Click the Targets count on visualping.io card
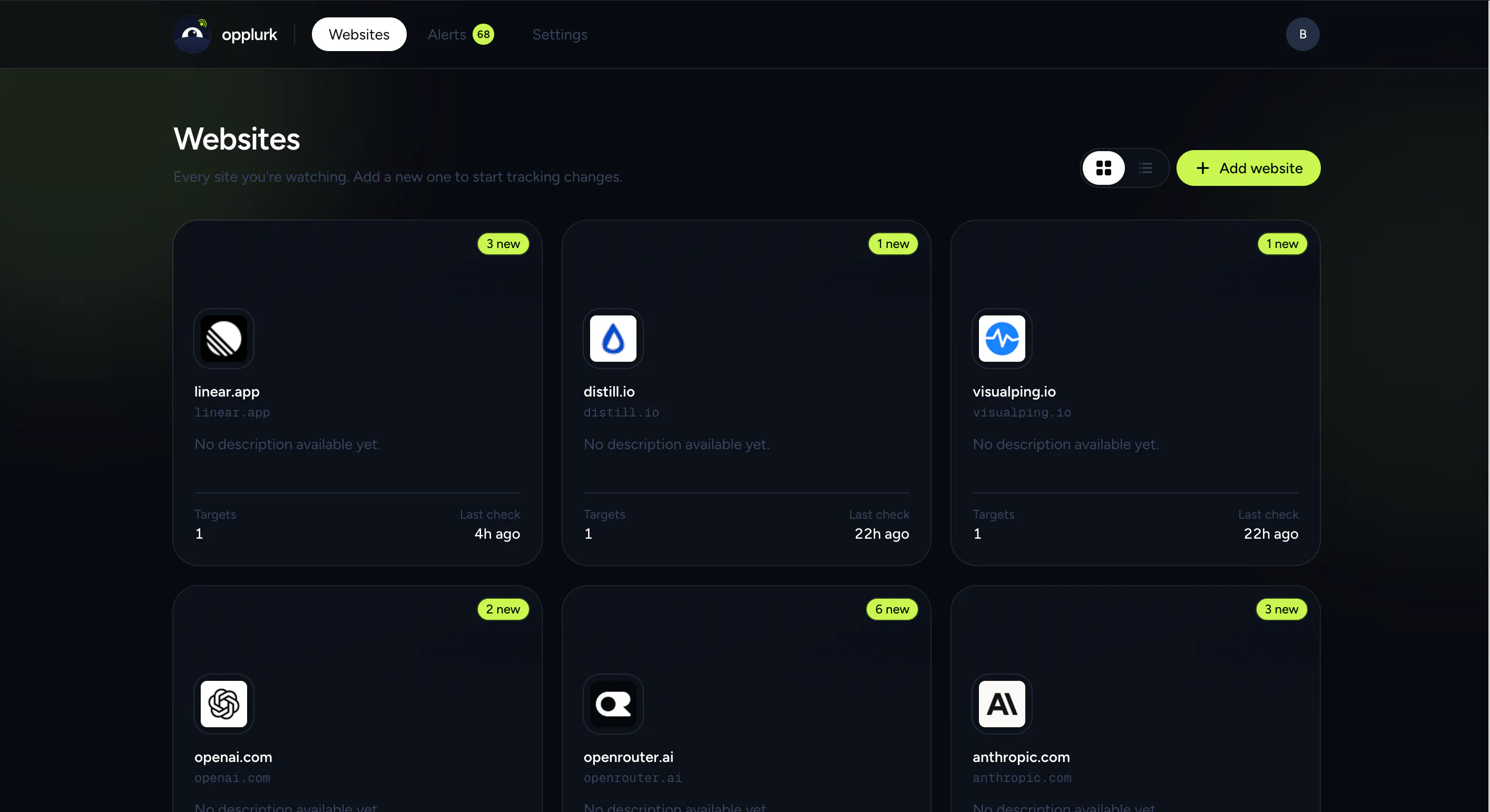Image resolution: width=1490 pixels, height=812 pixels. tap(977, 533)
